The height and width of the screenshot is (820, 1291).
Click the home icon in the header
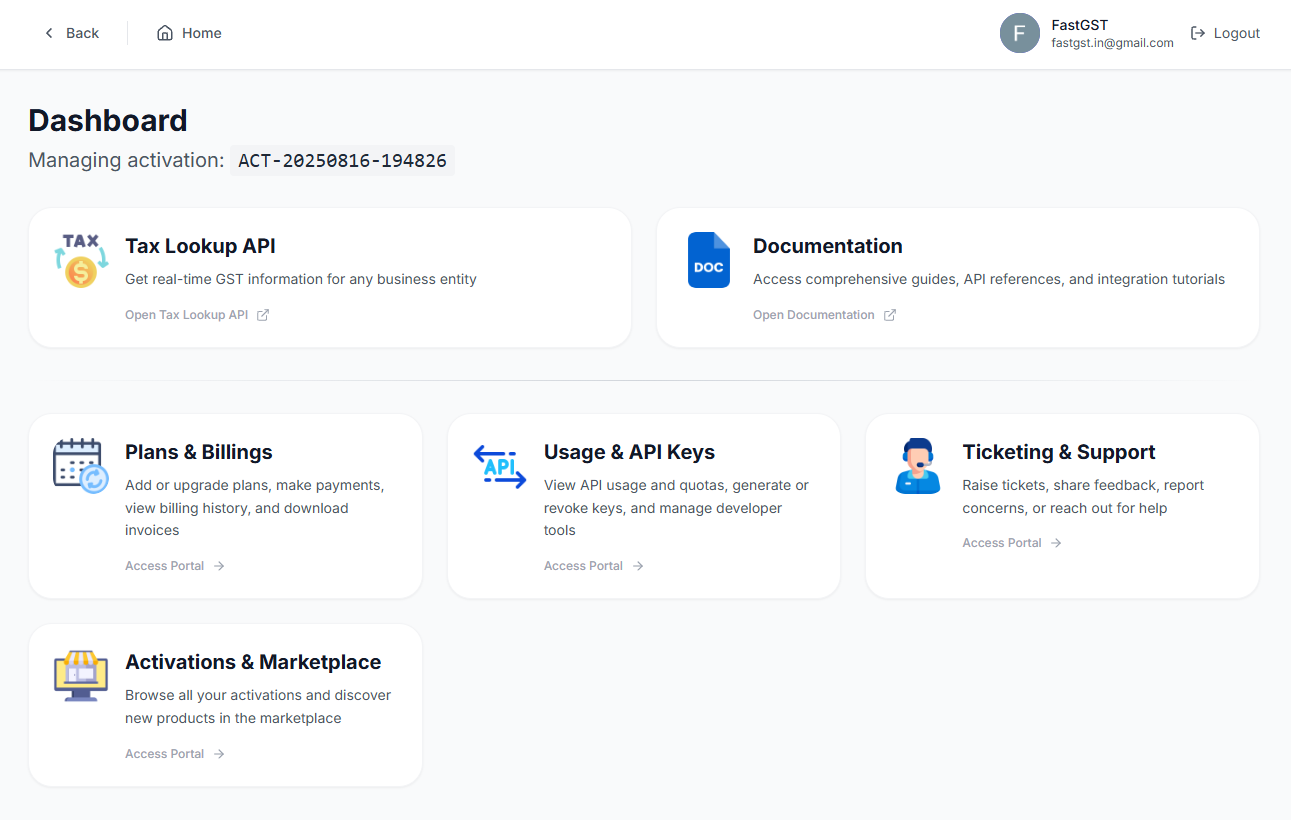pyautogui.click(x=165, y=33)
